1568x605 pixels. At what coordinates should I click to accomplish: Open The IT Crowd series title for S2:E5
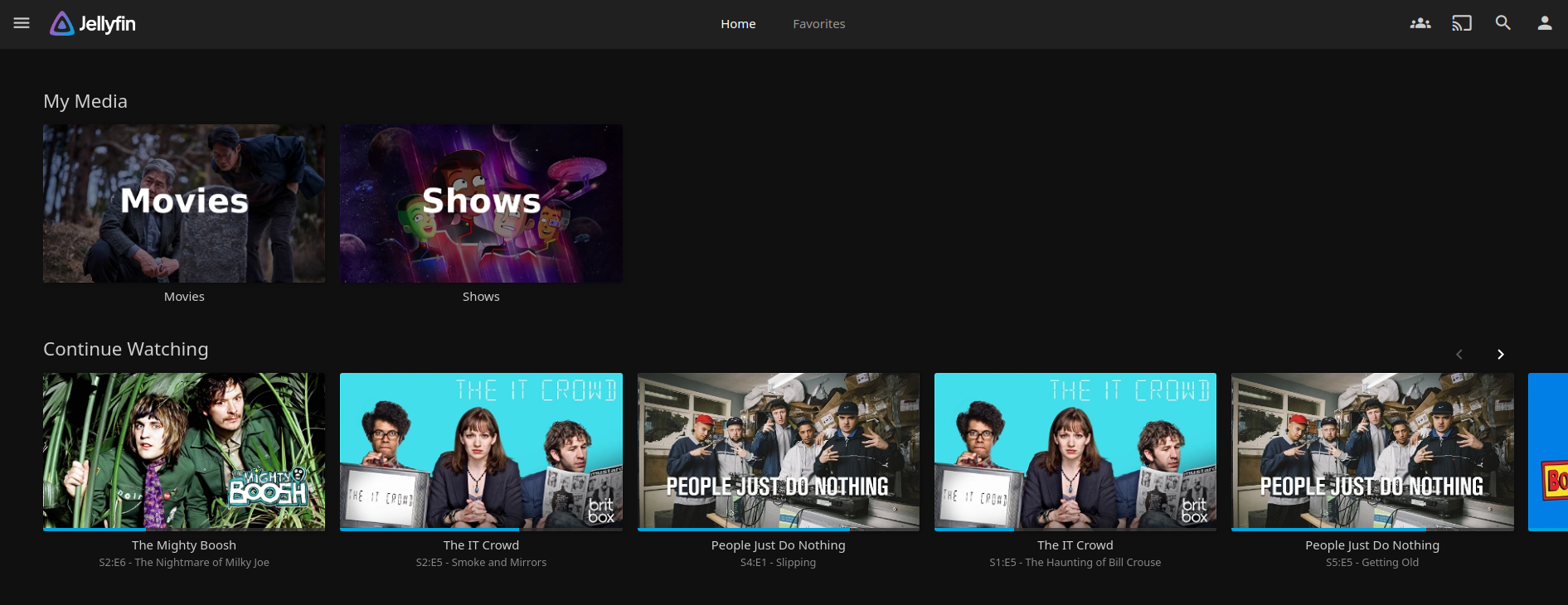(x=481, y=545)
